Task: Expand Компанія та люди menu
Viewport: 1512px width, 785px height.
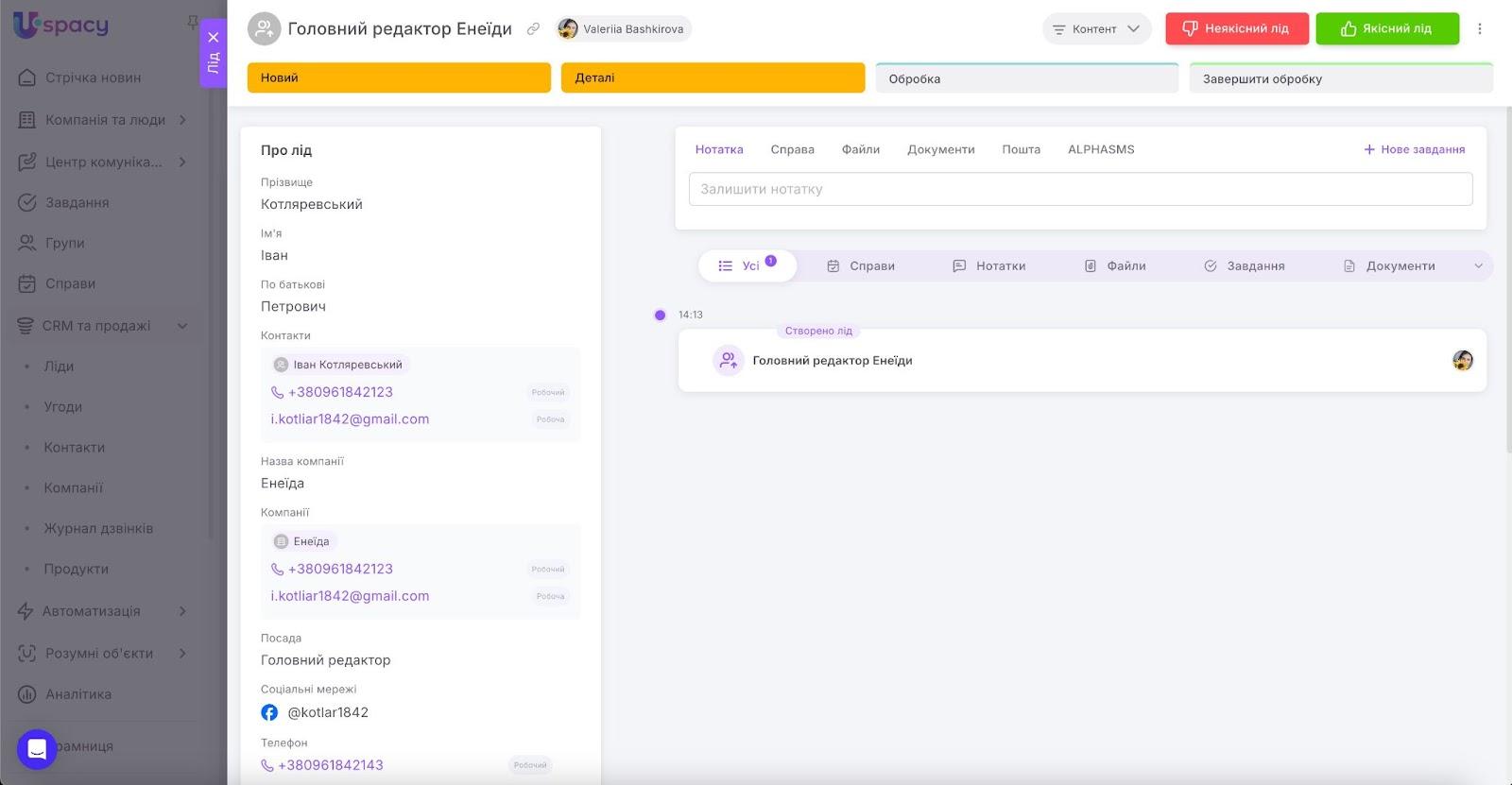Action: (182, 120)
